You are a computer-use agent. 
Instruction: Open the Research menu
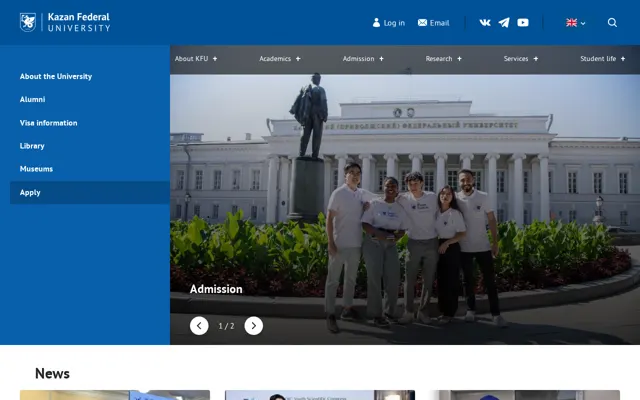439,59
